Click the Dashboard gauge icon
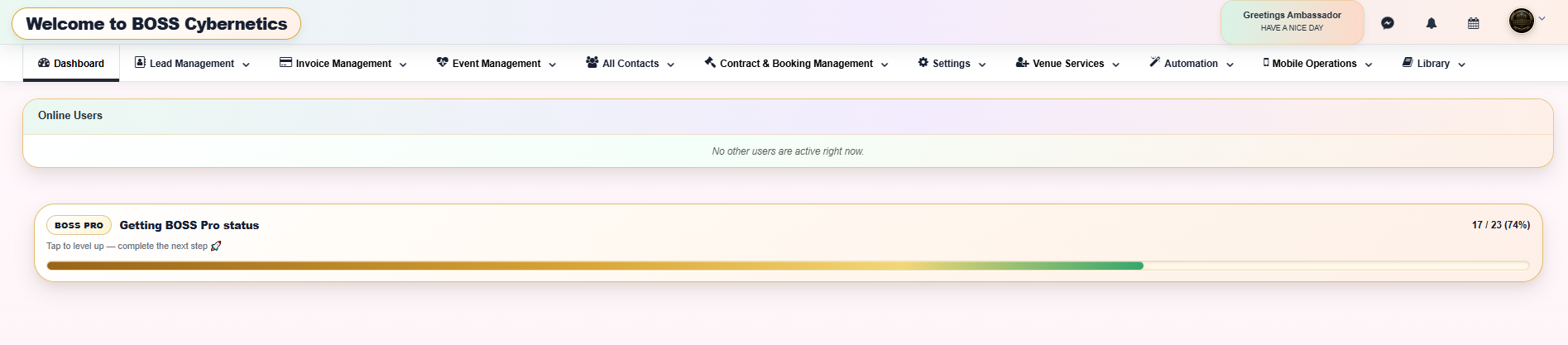 [x=44, y=63]
